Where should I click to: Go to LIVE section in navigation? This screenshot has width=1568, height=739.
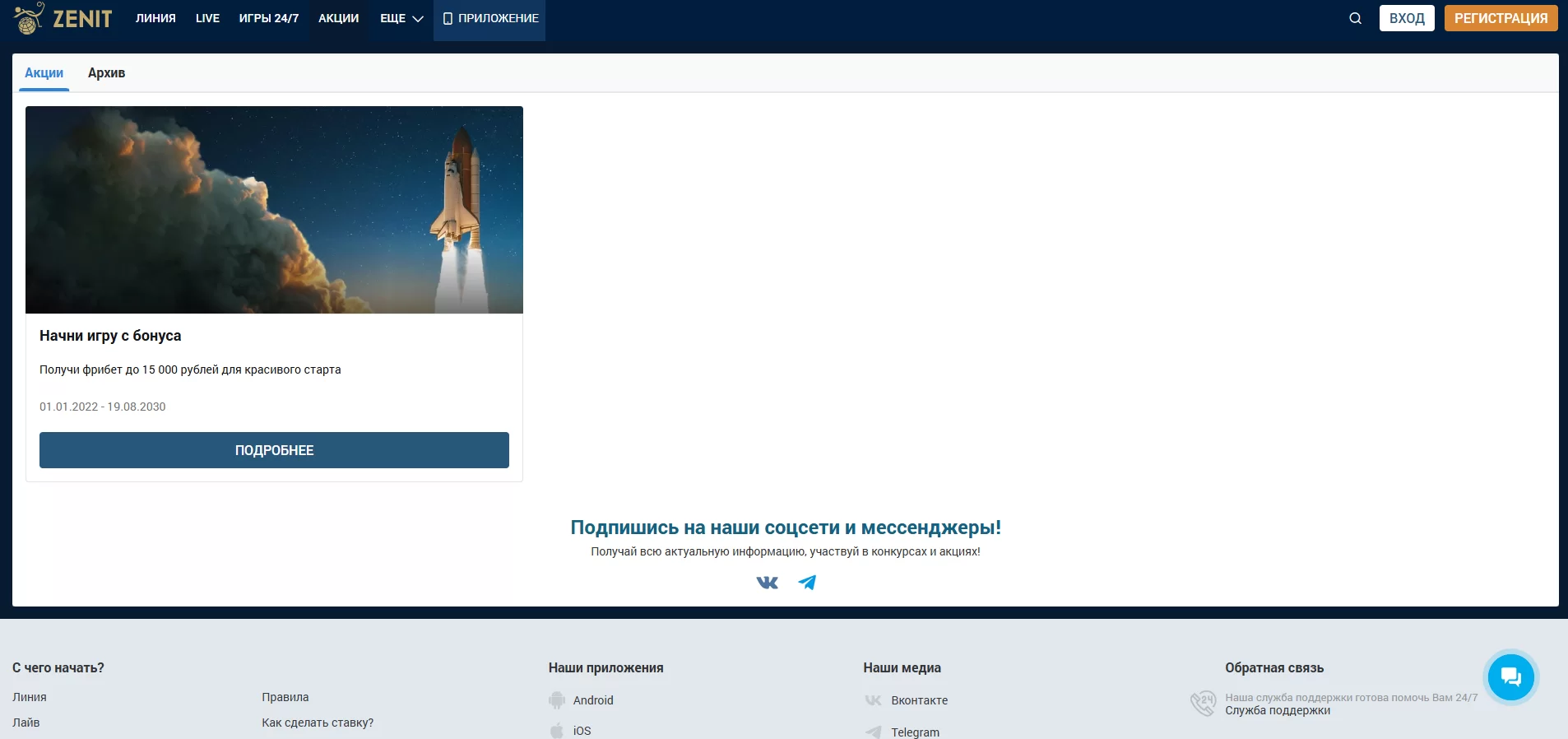click(x=207, y=18)
